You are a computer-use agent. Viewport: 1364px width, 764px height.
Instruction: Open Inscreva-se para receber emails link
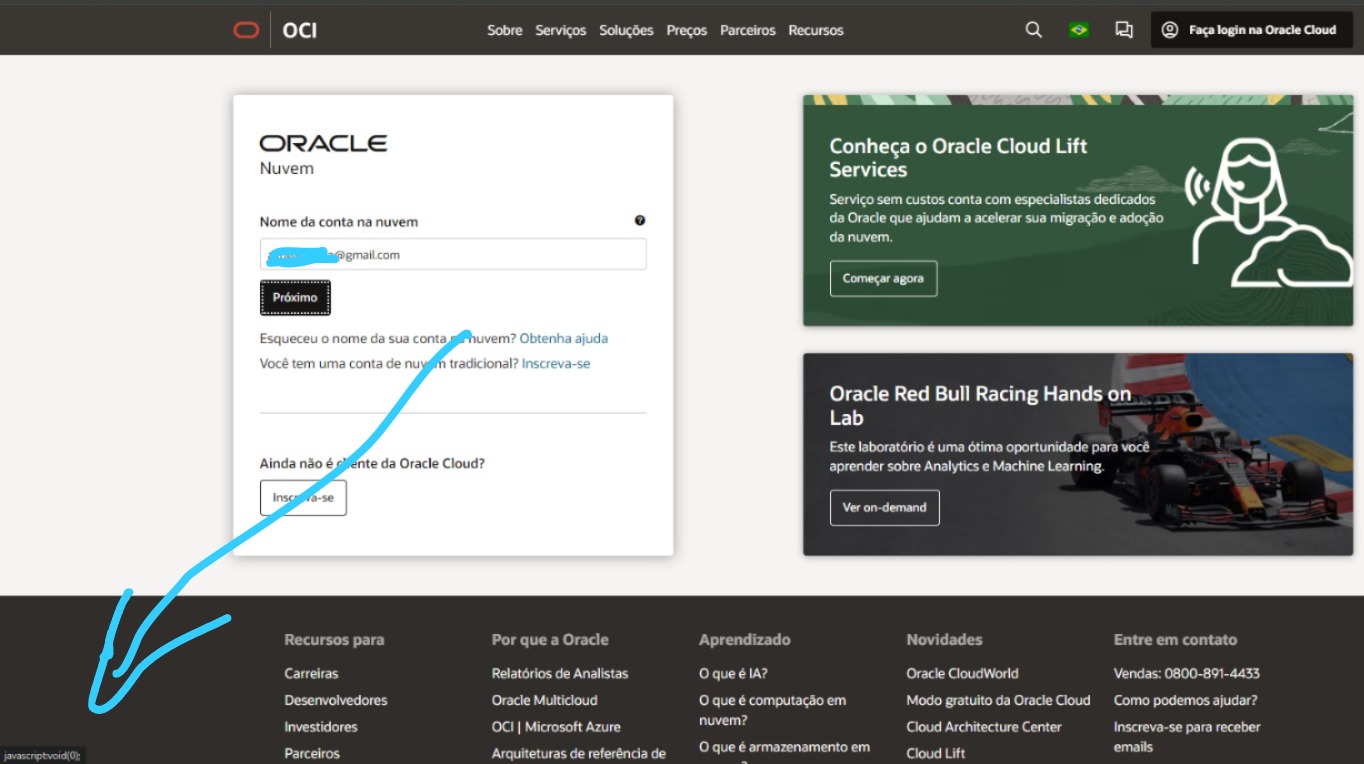point(1187,737)
